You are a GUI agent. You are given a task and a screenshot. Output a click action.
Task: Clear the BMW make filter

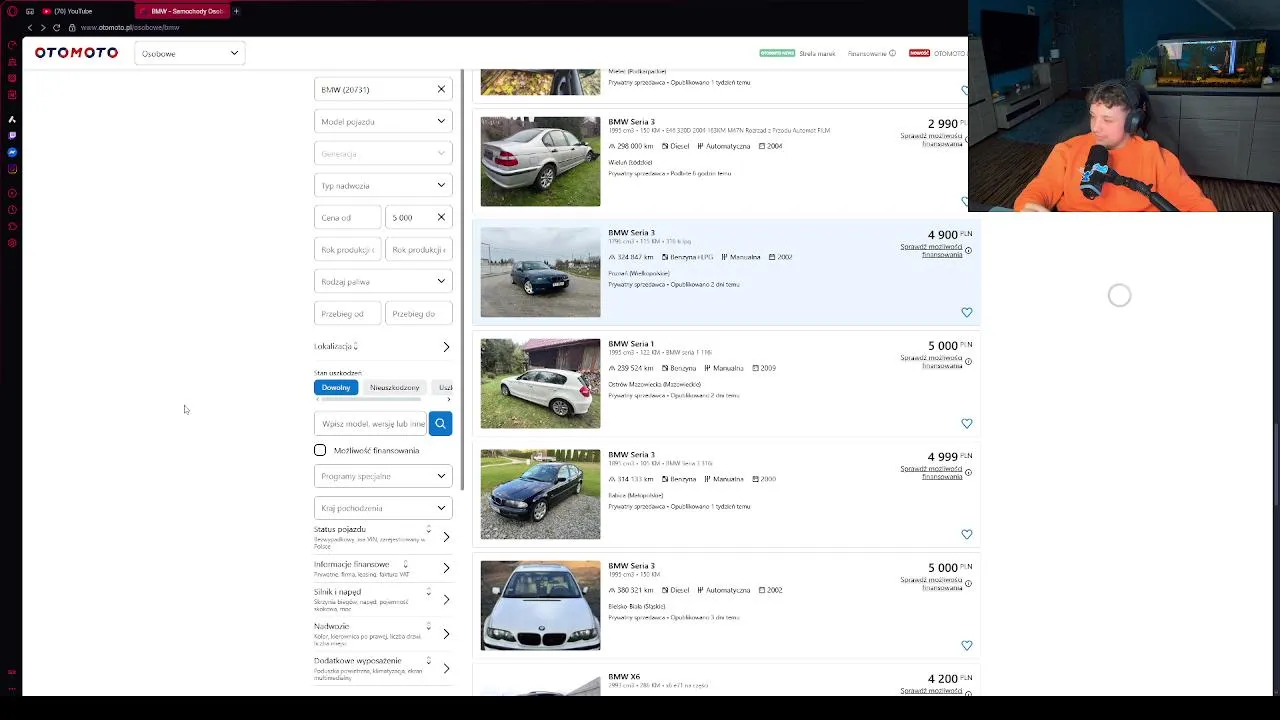point(441,89)
